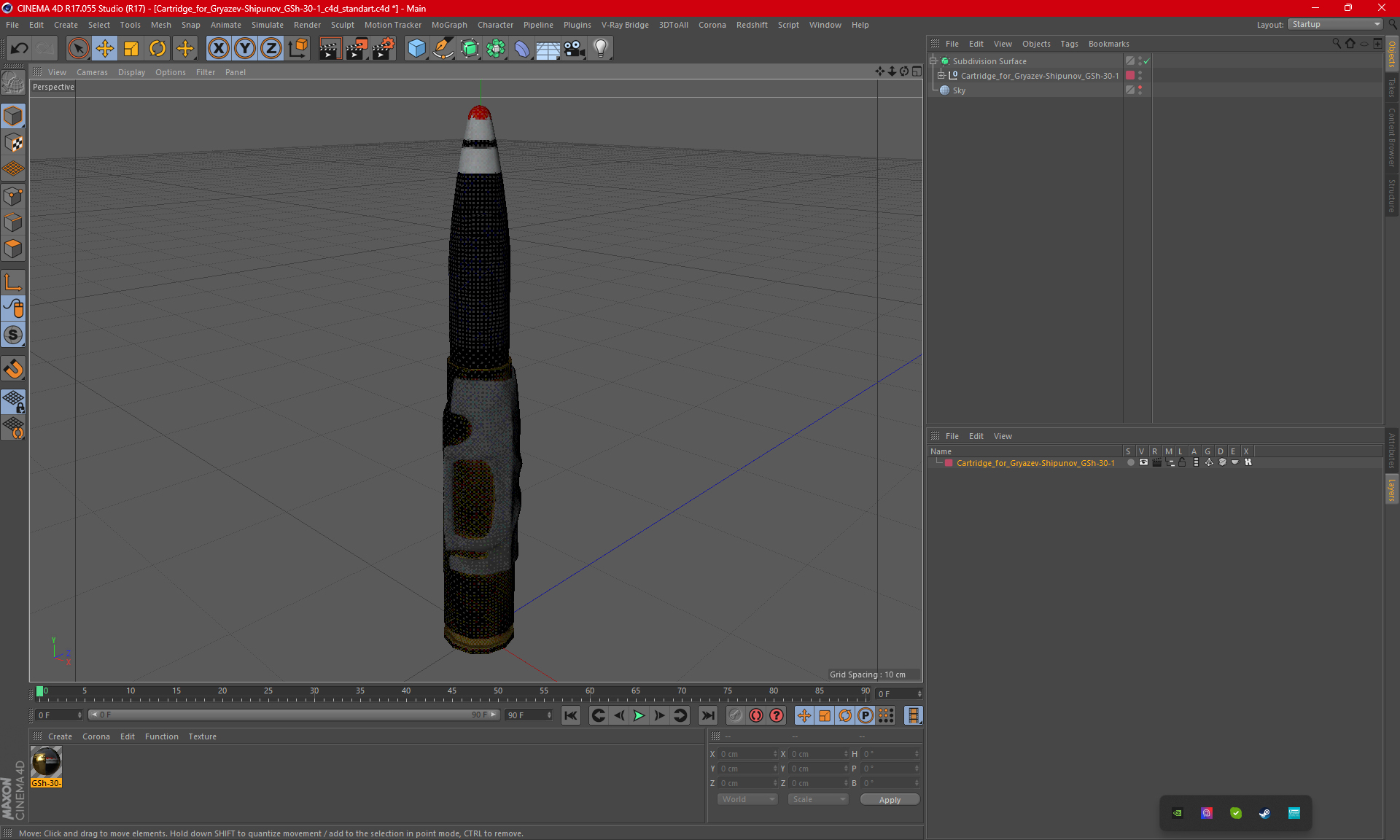1400x840 pixels.
Task: Click the Layer Manager red color swatch
Action: [949, 463]
